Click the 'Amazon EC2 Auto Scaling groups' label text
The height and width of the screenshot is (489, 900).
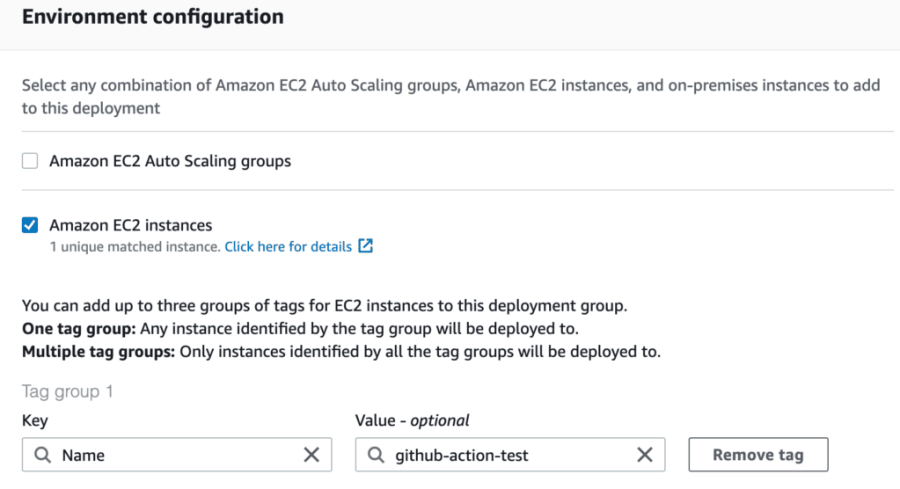coord(170,160)
